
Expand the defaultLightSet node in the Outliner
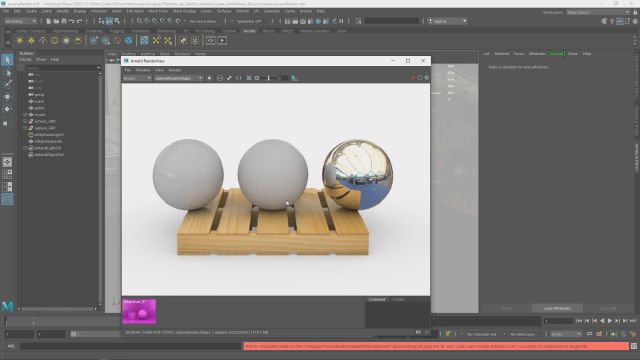[25, 148]
